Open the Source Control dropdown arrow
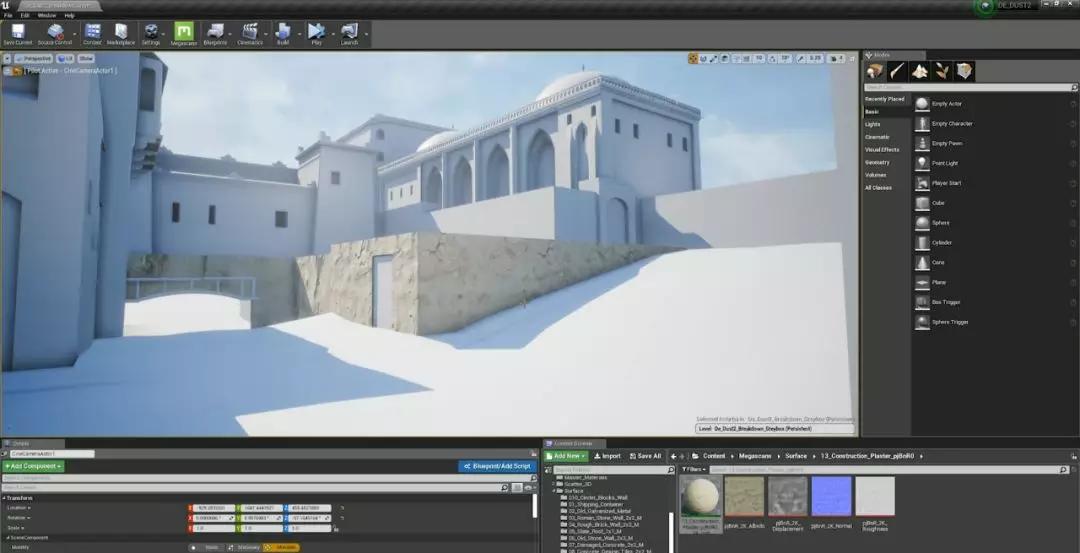 [75, 34]
